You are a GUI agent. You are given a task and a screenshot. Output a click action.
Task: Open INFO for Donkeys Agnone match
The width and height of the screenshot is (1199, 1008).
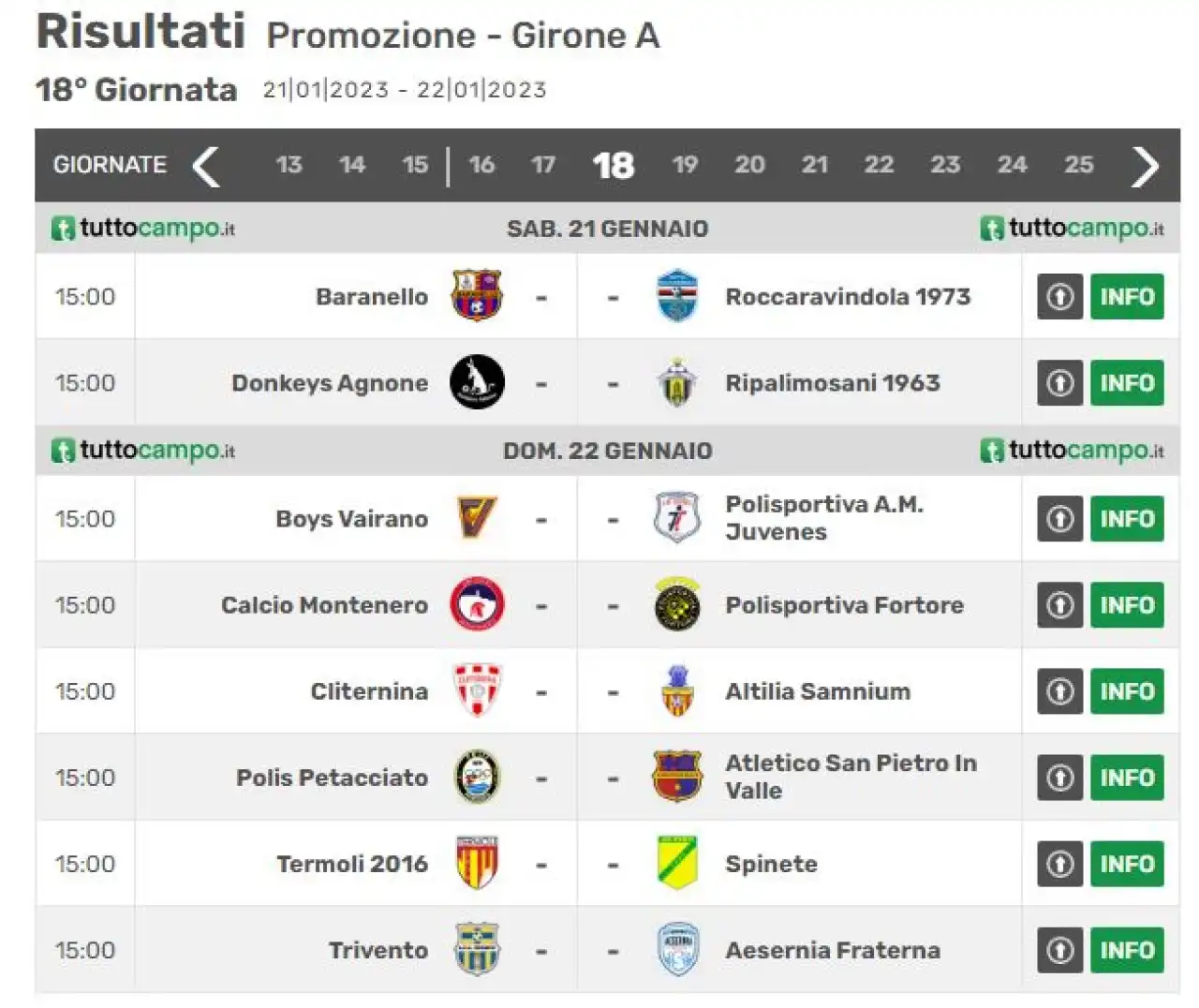[x=1127, y=383]
